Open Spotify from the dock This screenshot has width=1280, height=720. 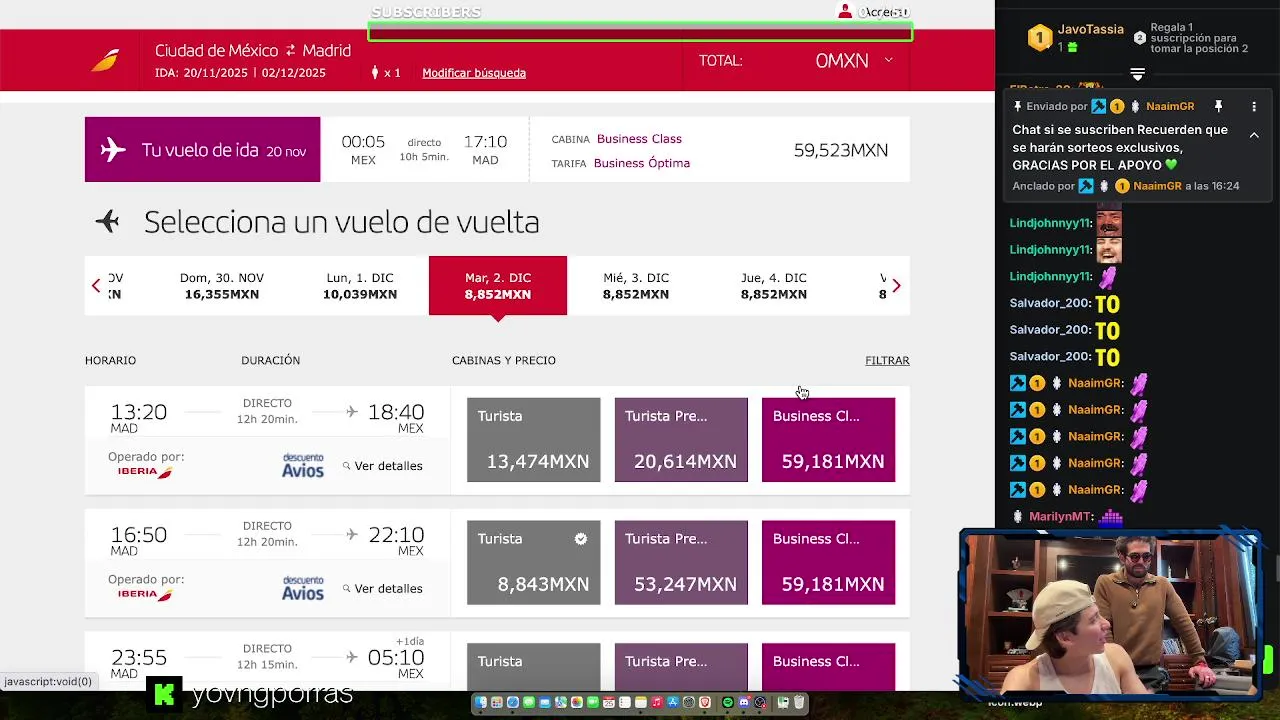(x=728, y=702)
